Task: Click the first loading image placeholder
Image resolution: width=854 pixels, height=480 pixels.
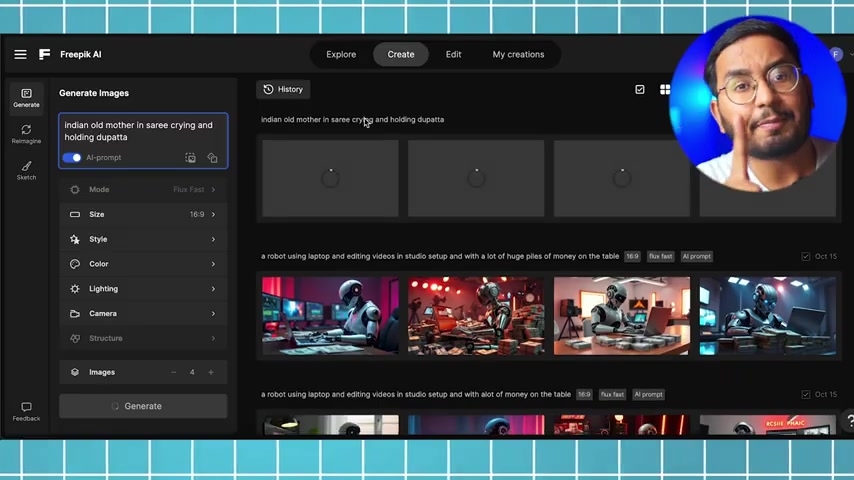Action: point(330,178)
